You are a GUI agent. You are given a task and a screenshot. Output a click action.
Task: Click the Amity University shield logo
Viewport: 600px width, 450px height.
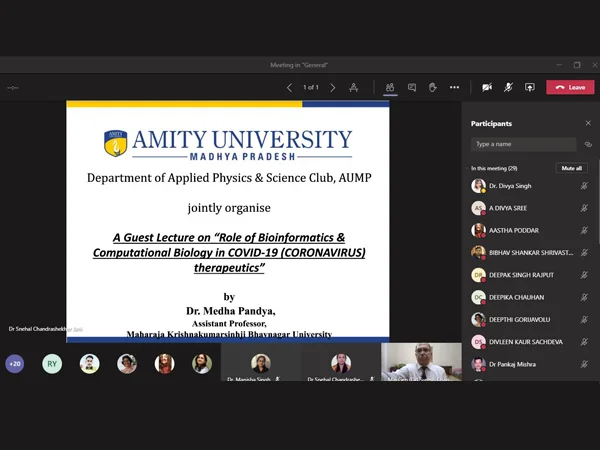click(116, 143)
